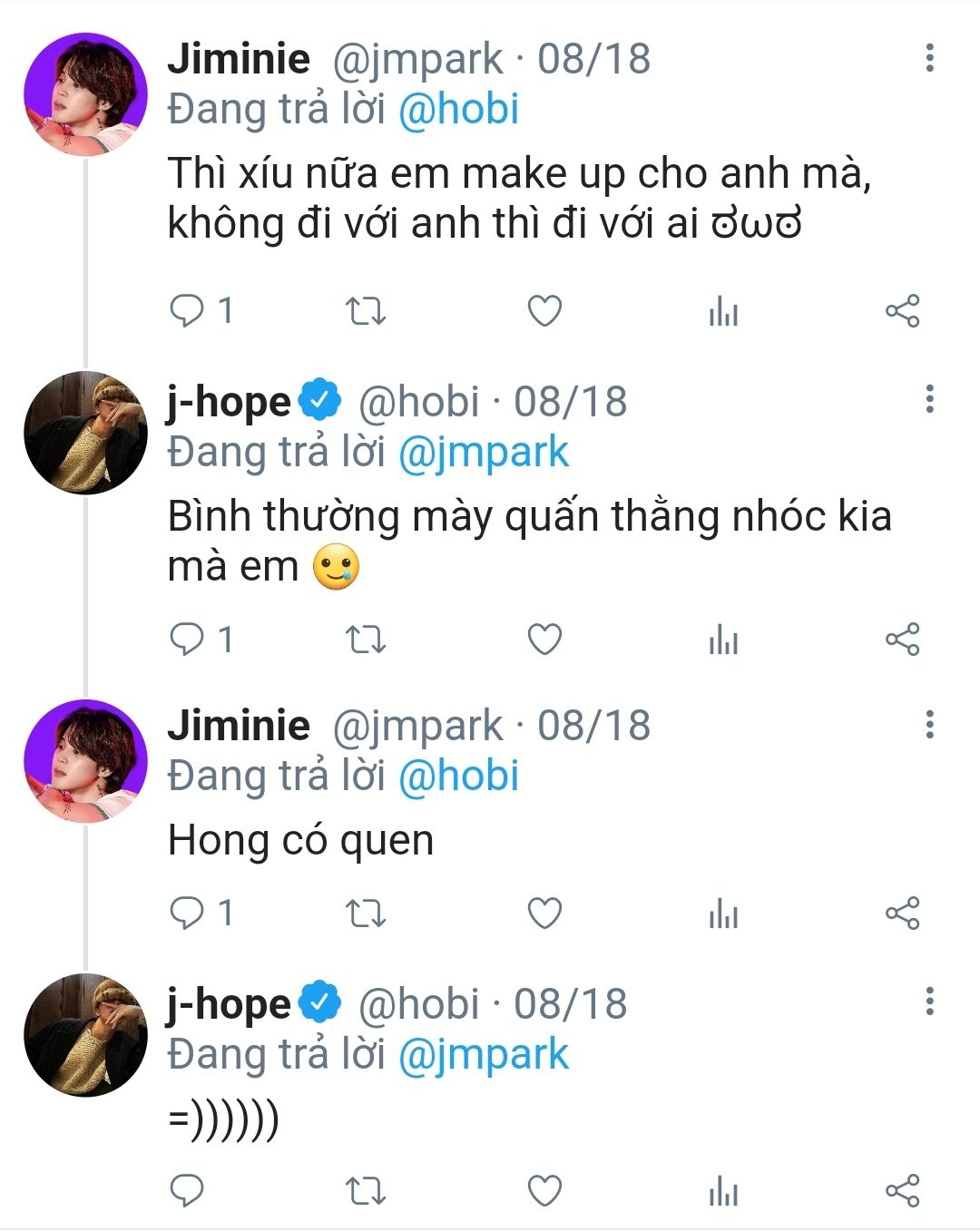Open Jiminie's profile picture on first tweet
980x1231 pixels.
[85, 94]
